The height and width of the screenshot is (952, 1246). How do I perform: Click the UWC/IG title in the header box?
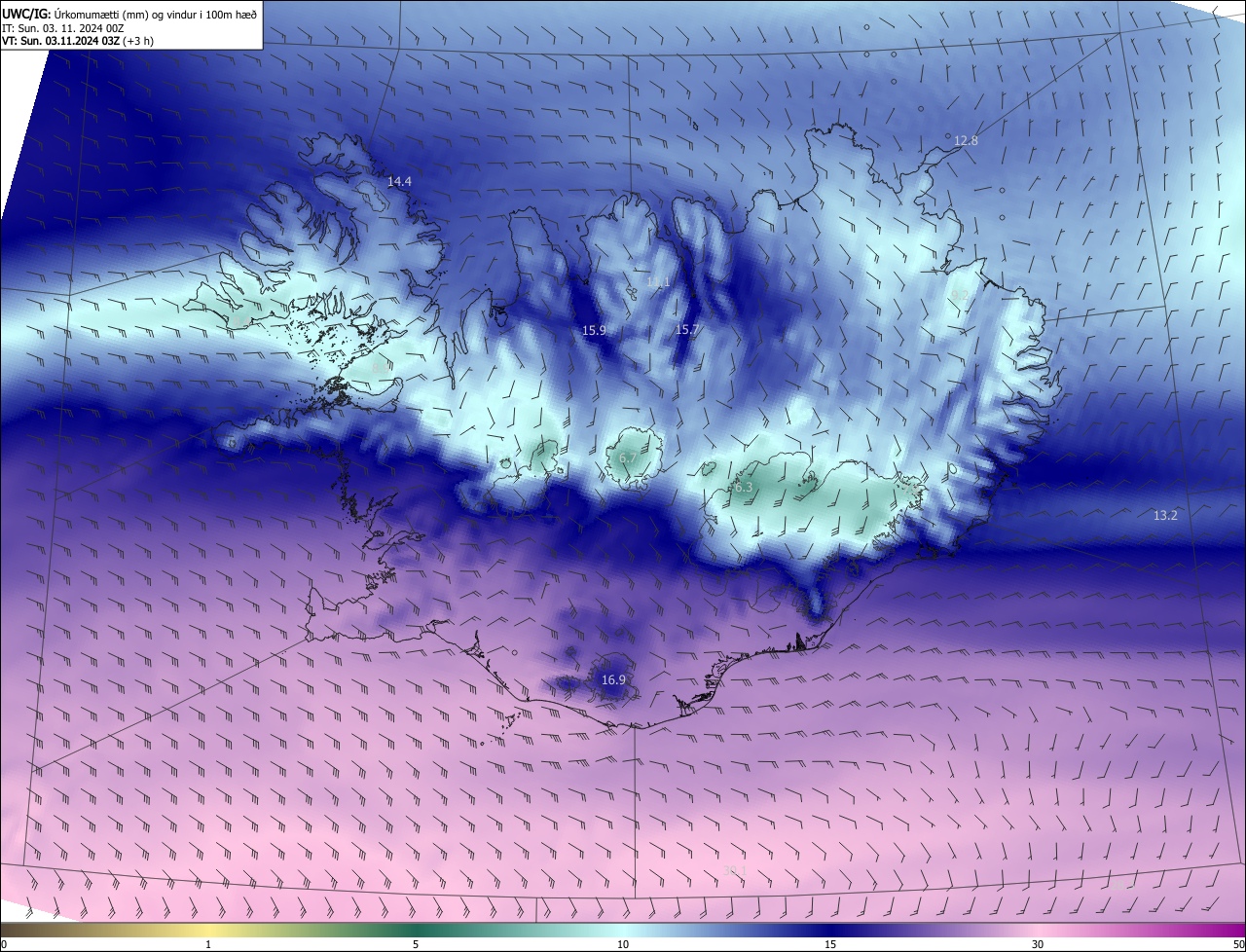click(x=26, y=13)
